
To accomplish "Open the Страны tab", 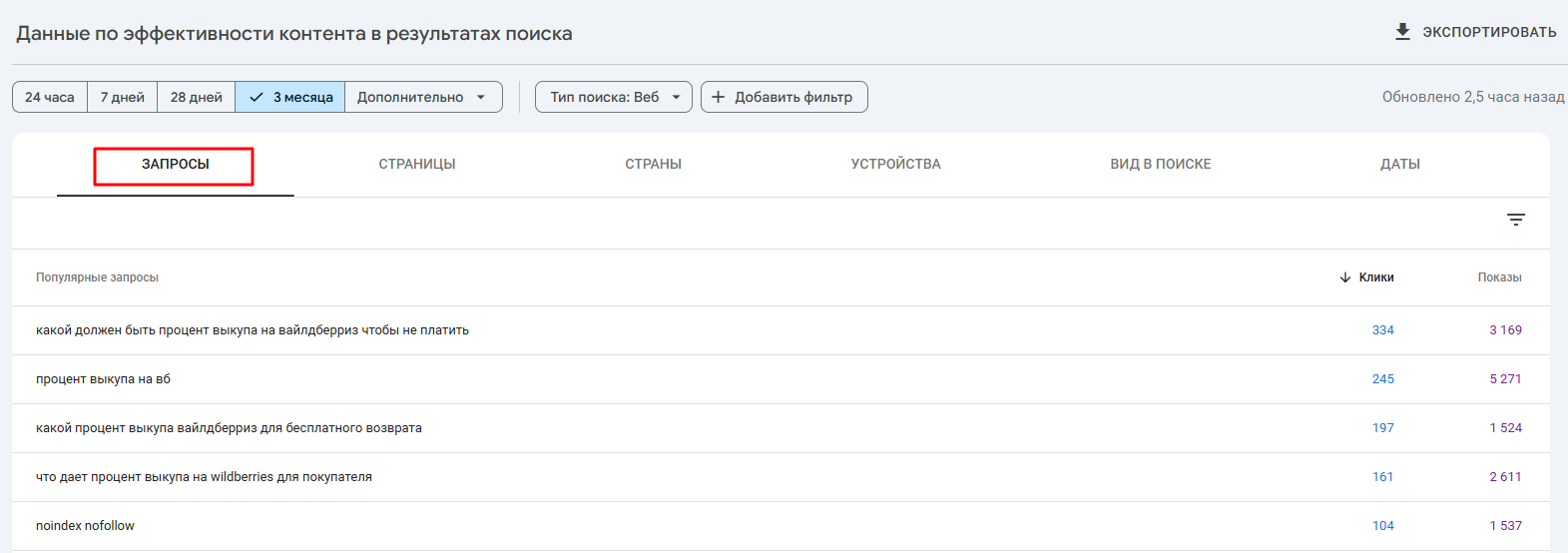I will [x=653, y=164].
